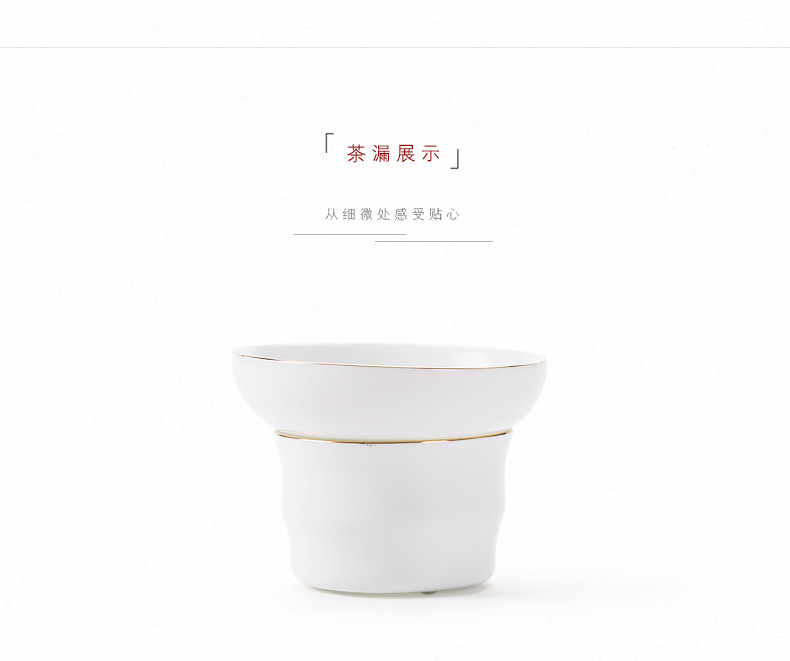Click the small foot under the base holder
This screenshot has height=661, width=790.
point(428,592)
